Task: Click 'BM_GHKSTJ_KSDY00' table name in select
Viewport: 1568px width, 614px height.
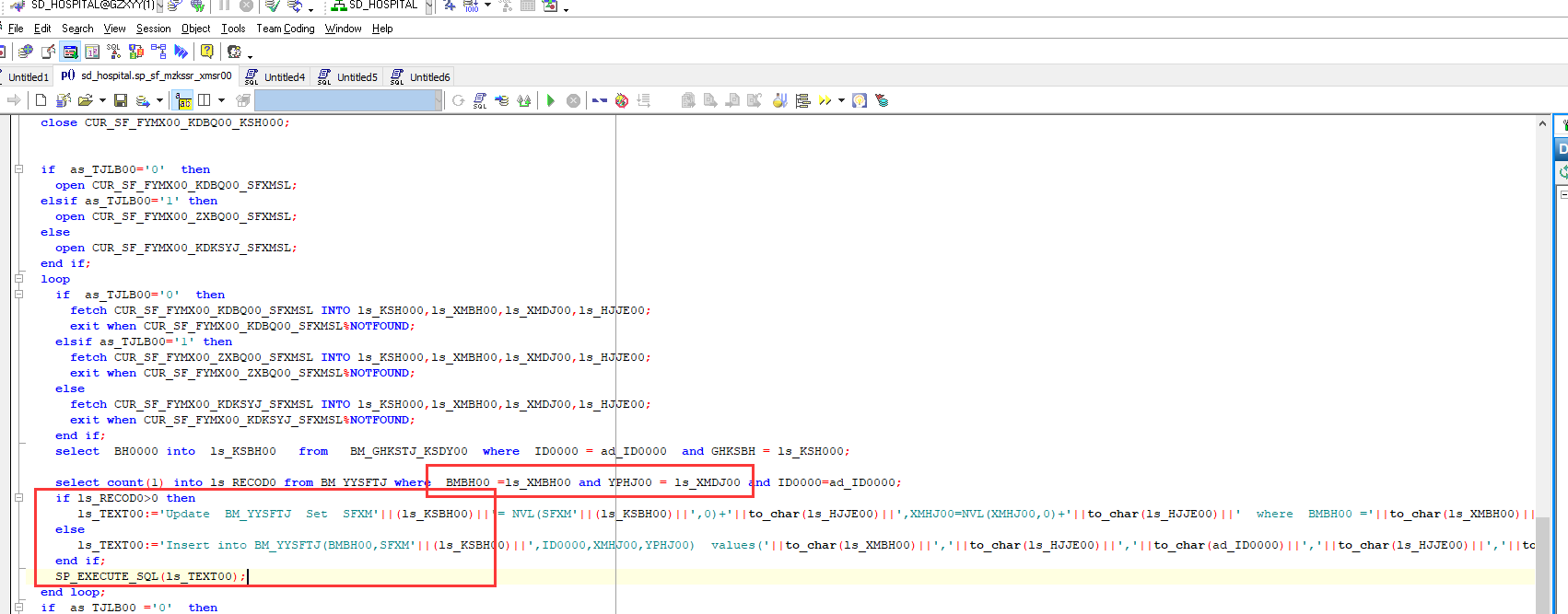Action: 408,451
